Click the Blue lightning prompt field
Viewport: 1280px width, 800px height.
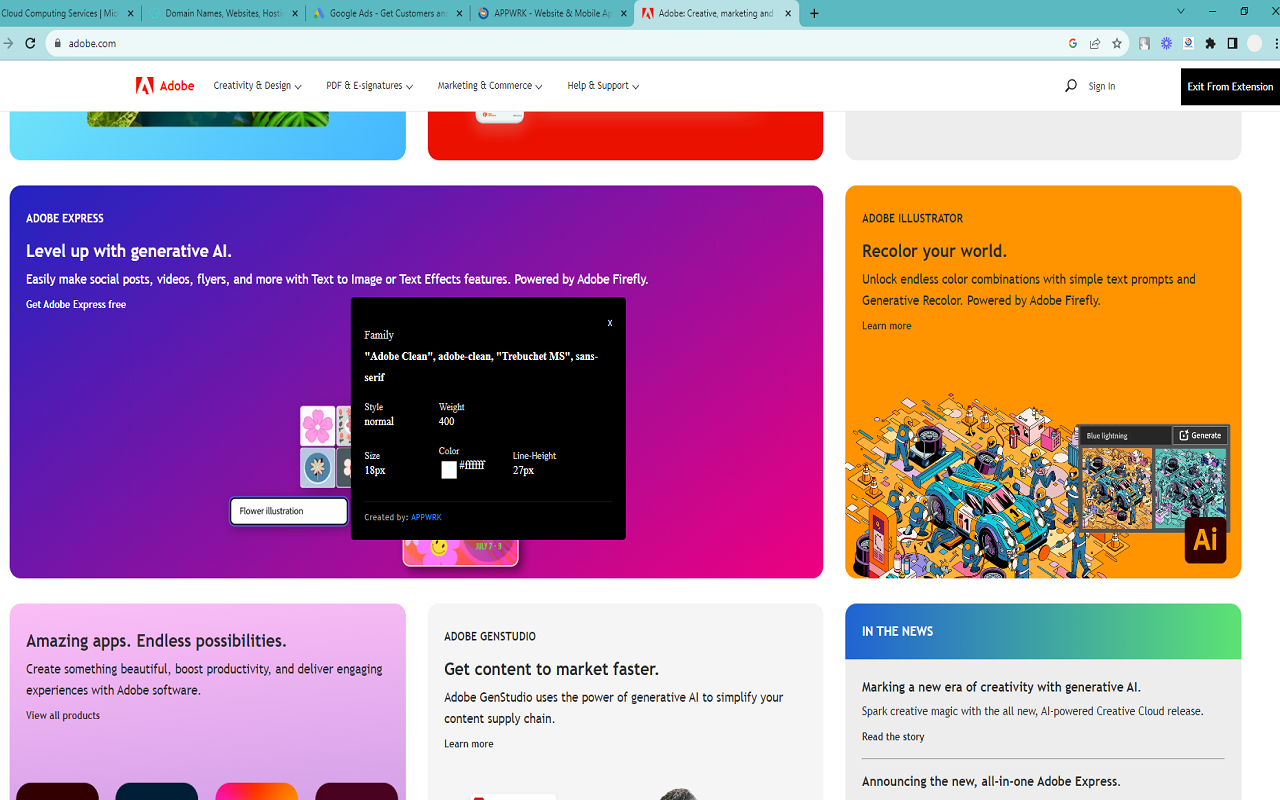click(1126, 435)
